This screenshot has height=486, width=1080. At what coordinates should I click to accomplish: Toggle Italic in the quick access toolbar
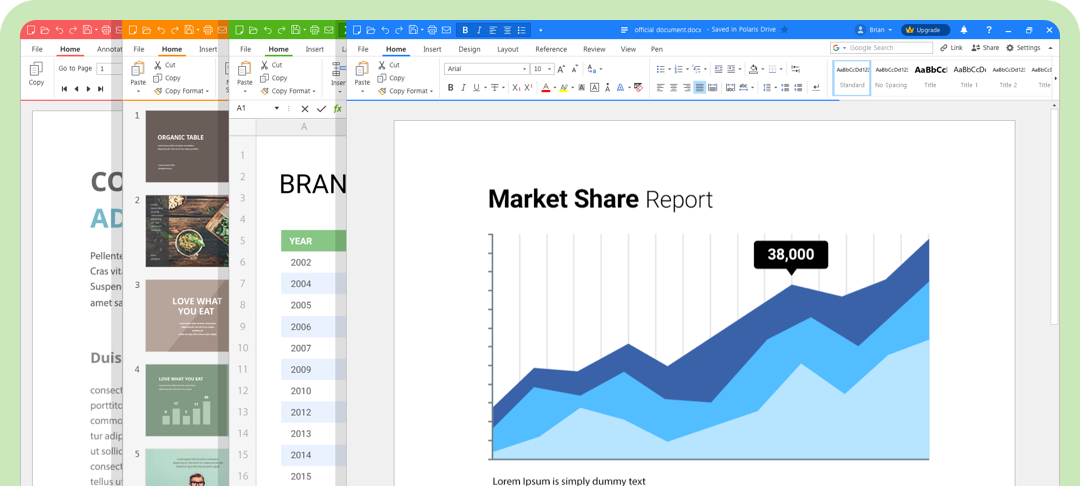coord(479,30)
